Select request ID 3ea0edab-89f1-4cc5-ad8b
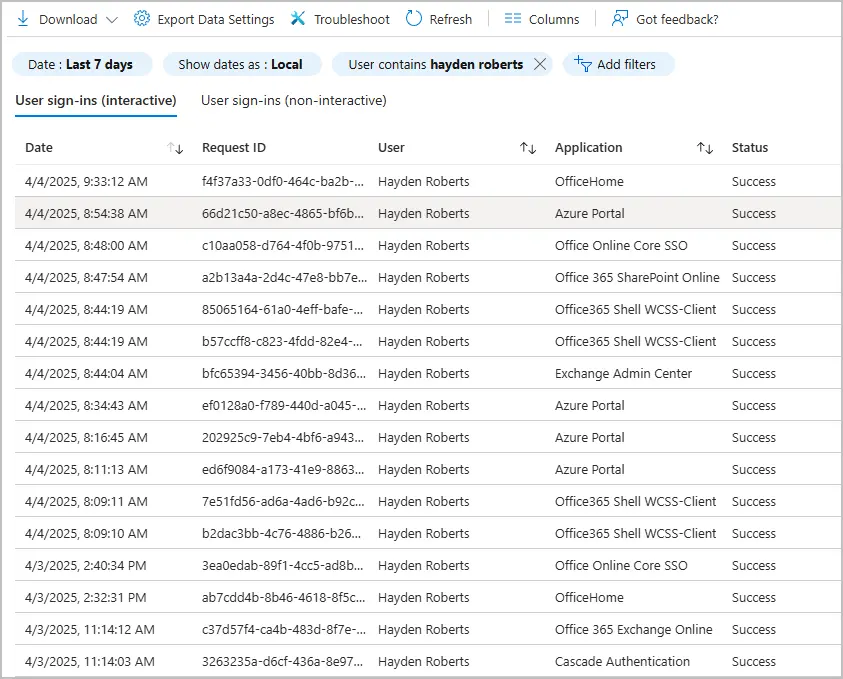 tap(282, 566)
